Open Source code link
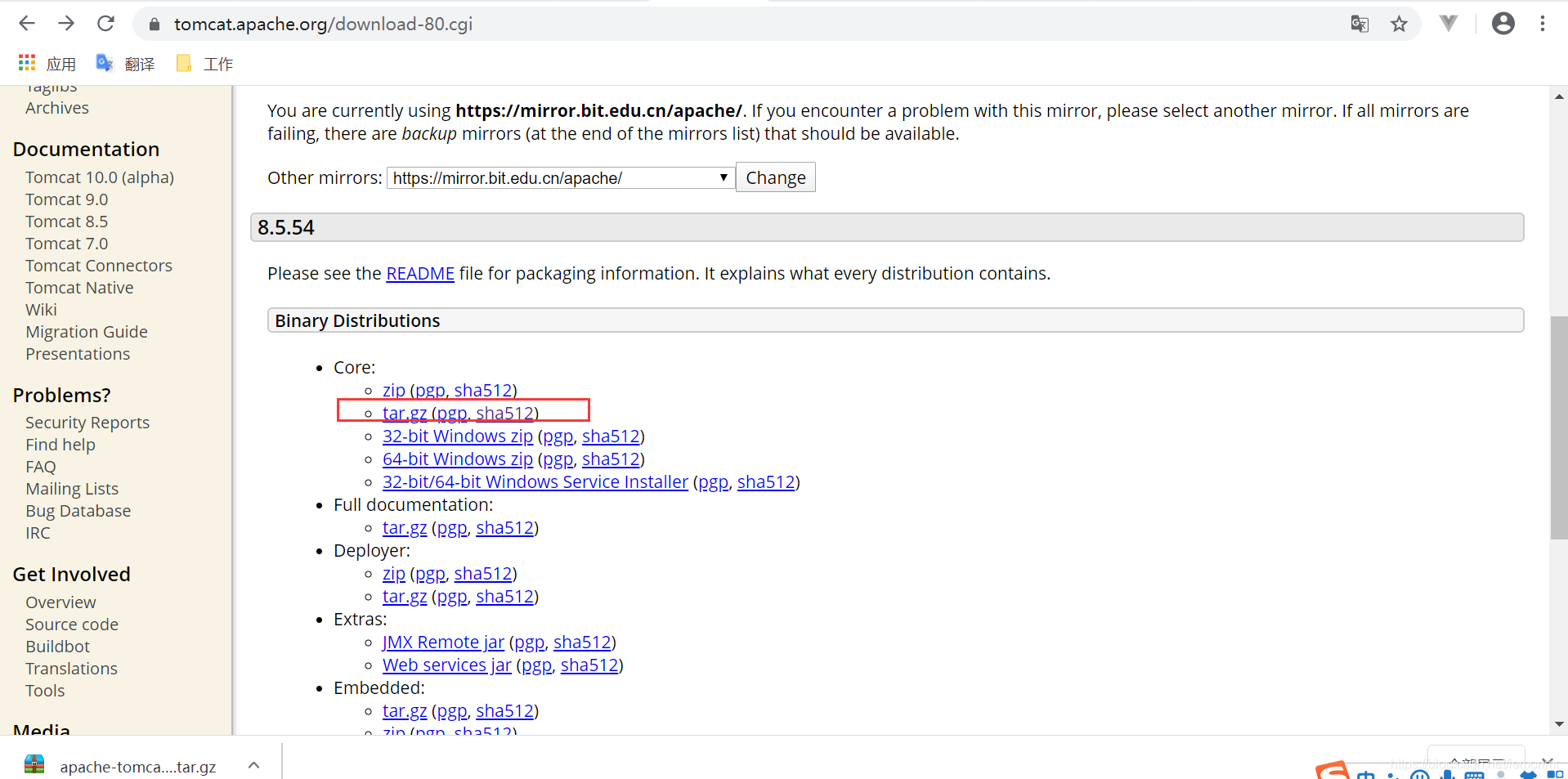Viewport: 1568px width, 779px height. click(x=72, y=625)
